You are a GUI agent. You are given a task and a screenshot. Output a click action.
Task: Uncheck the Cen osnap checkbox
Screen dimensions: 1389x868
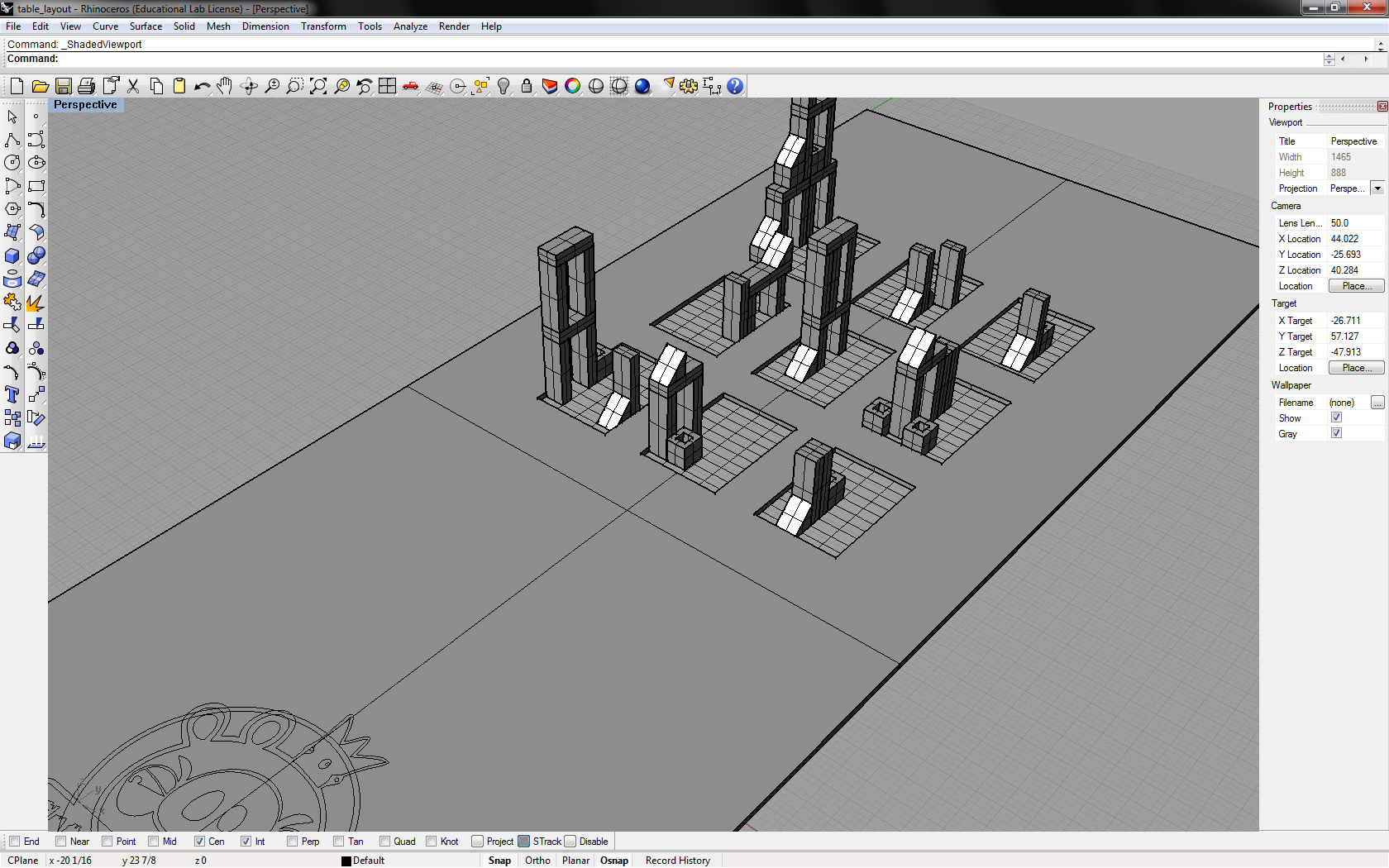[x=199, y=842]
